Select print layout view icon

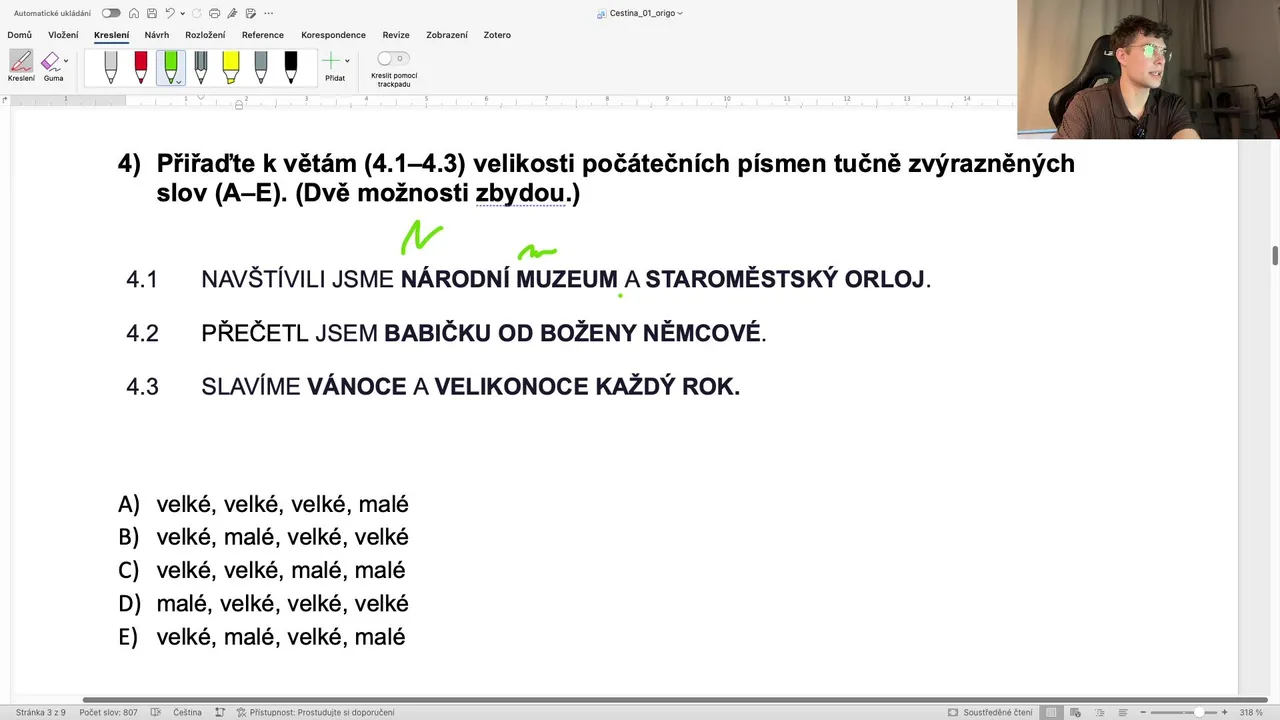[x=1051, y=712]
